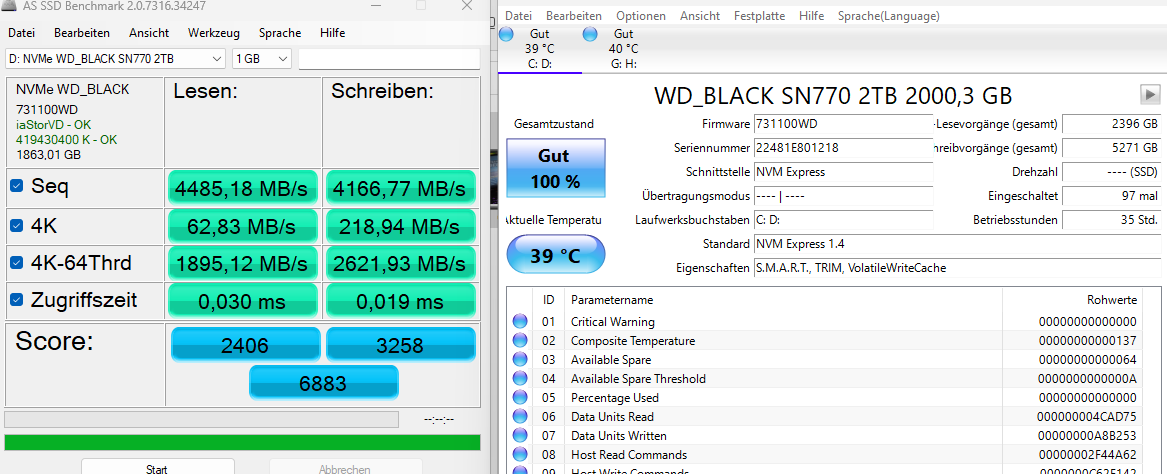Click the empty text field beside size dropdown
Viewport: 1167px width, 474px height.
point(389,59)
